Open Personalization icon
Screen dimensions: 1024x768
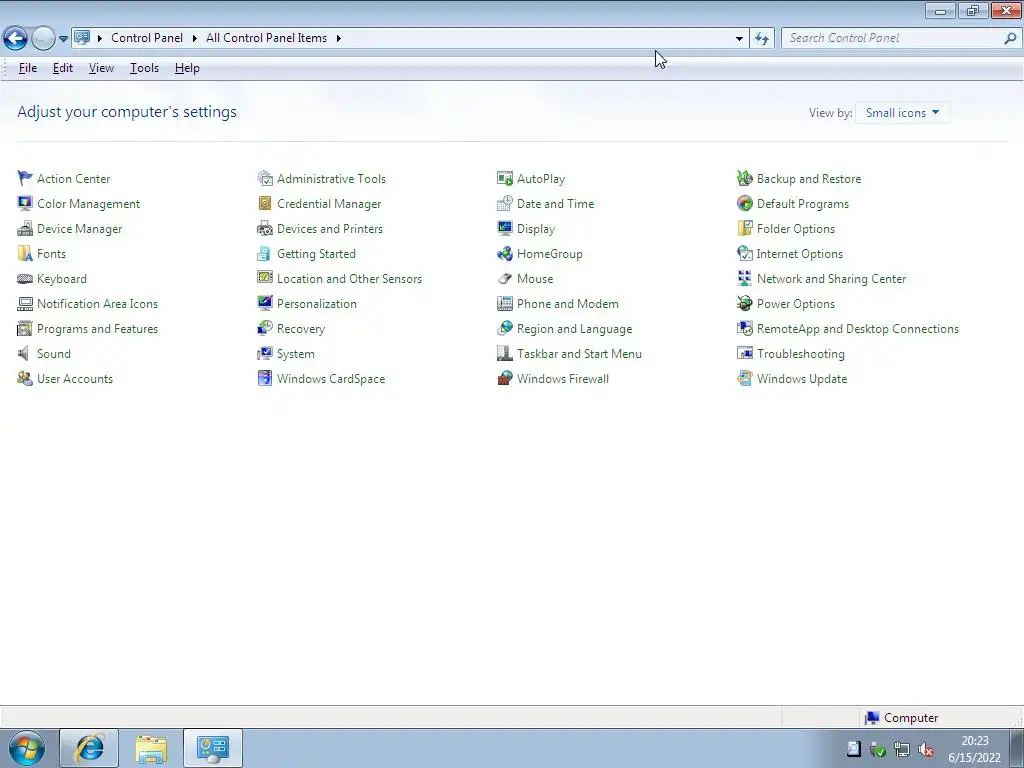(264, 304)
